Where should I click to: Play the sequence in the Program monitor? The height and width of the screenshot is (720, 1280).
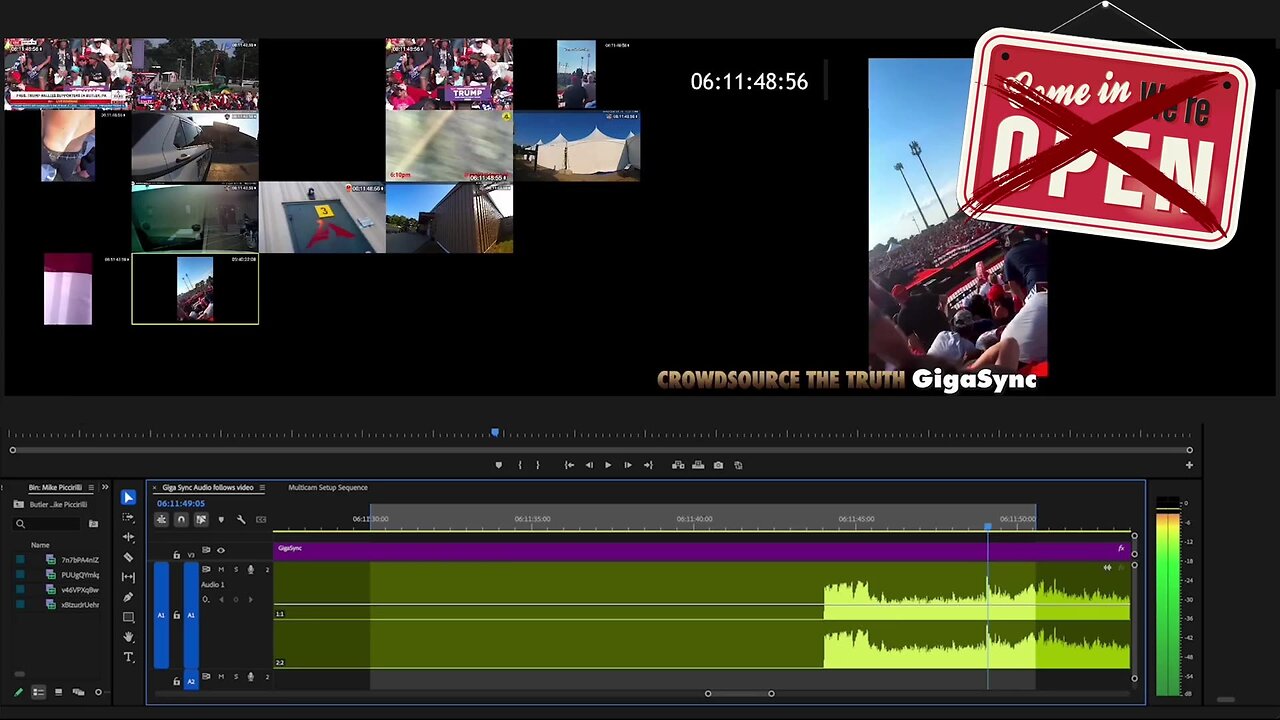(x=608, y=465)
